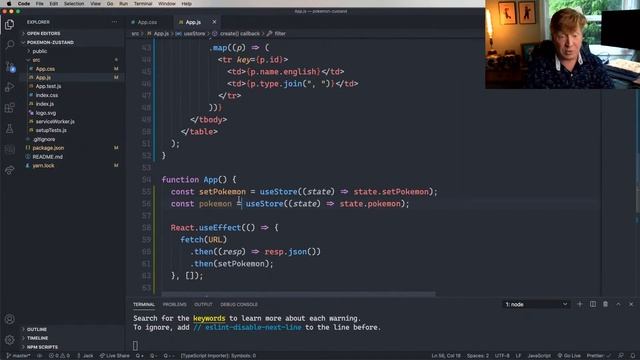Click the JavaScript language mode in status bar

tap(539, 356)
